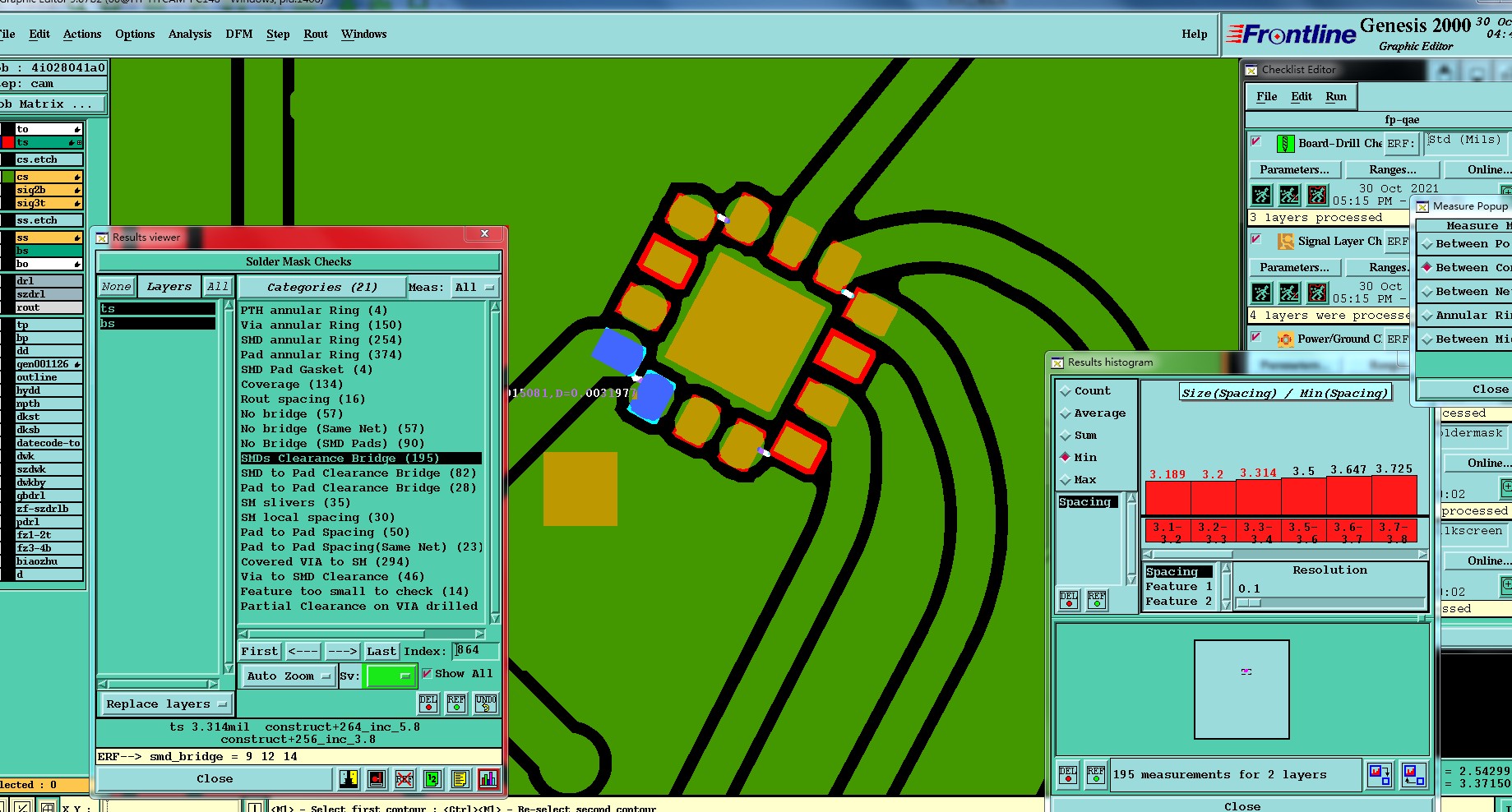This screenshot has width=1512, height=812.
Task: Click the crossed-out REF icon
Action: tap(405, 778)
